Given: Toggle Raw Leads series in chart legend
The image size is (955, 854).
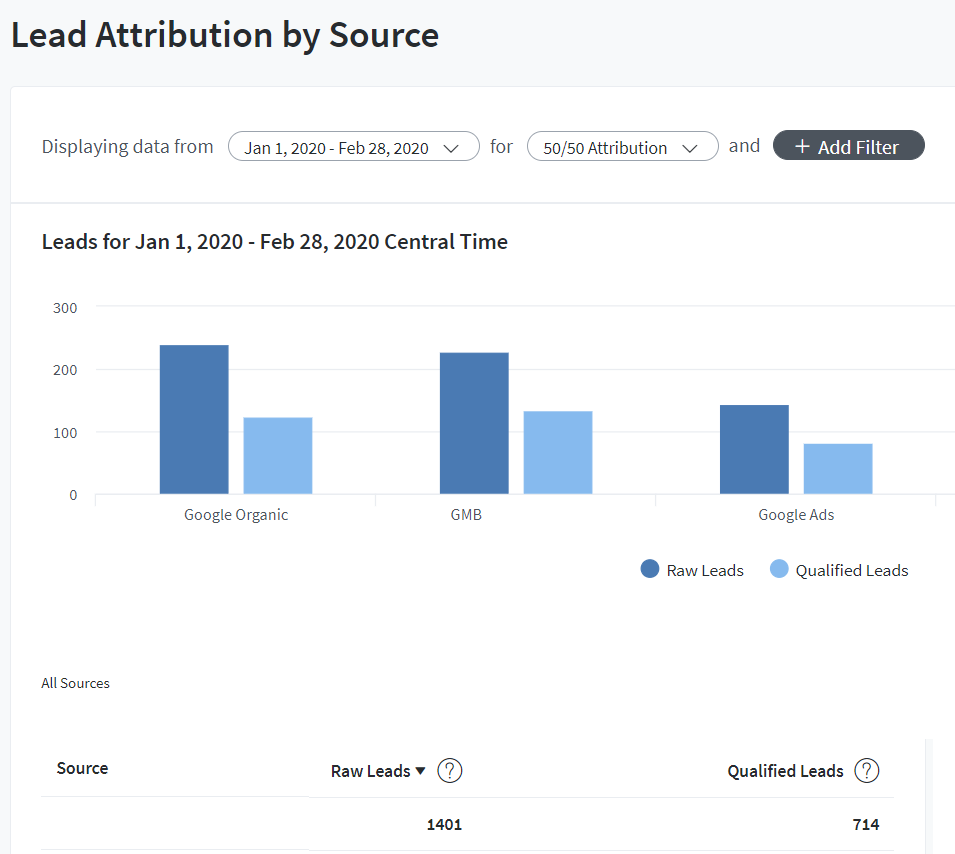Looking at the screenshot, I should tap(692, 570).
